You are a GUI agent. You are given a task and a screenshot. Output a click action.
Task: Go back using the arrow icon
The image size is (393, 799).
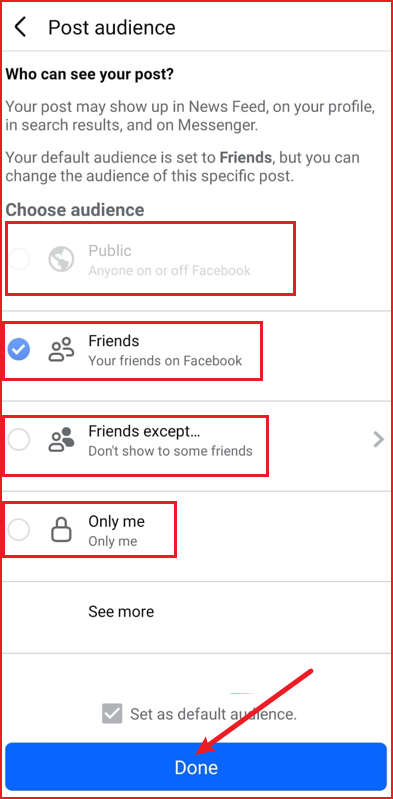tap(20, 26)
